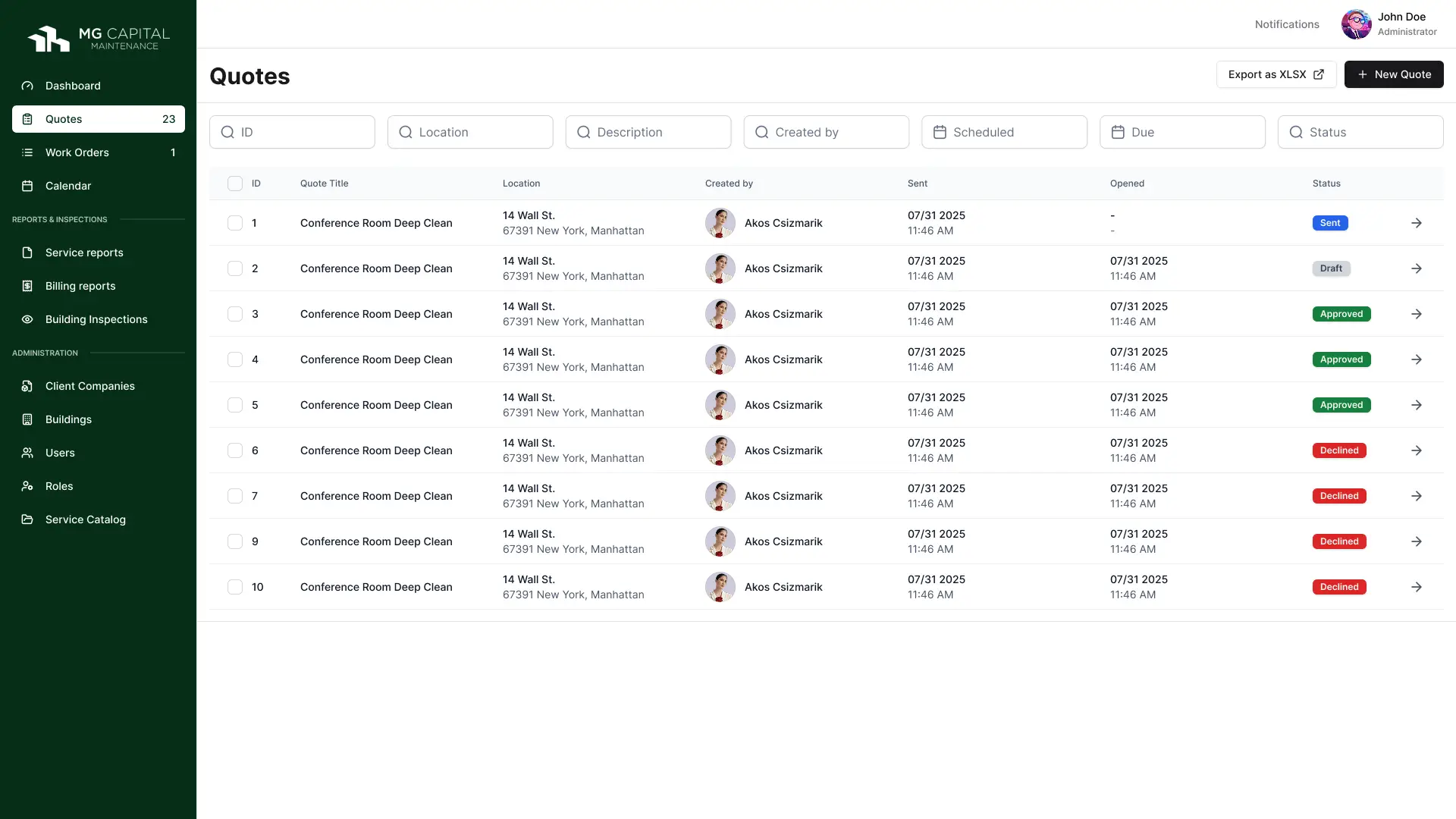The height and width of the screenshot is (819, 1456).
Task: Go to Work Orders in sidebar
Action: 77,152
